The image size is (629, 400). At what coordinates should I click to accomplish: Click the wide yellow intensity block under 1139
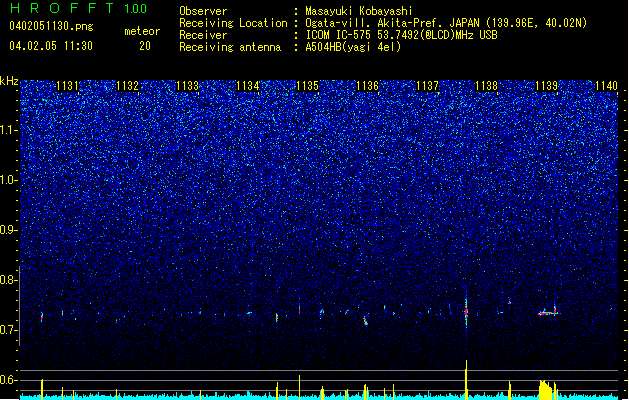pos(546,390)
